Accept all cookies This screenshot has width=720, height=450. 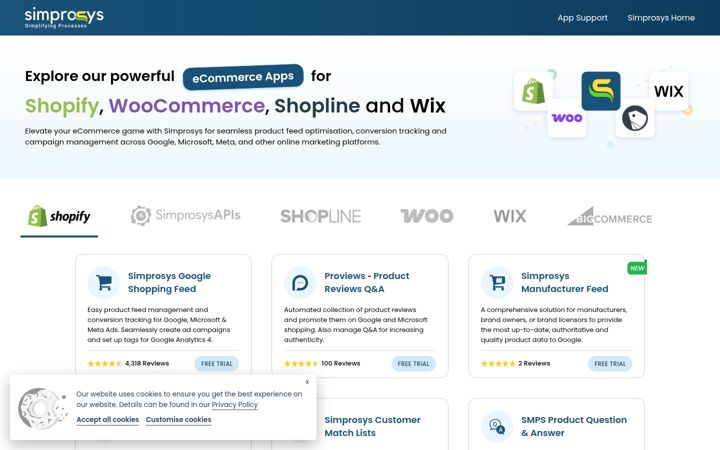coord(107,420)
